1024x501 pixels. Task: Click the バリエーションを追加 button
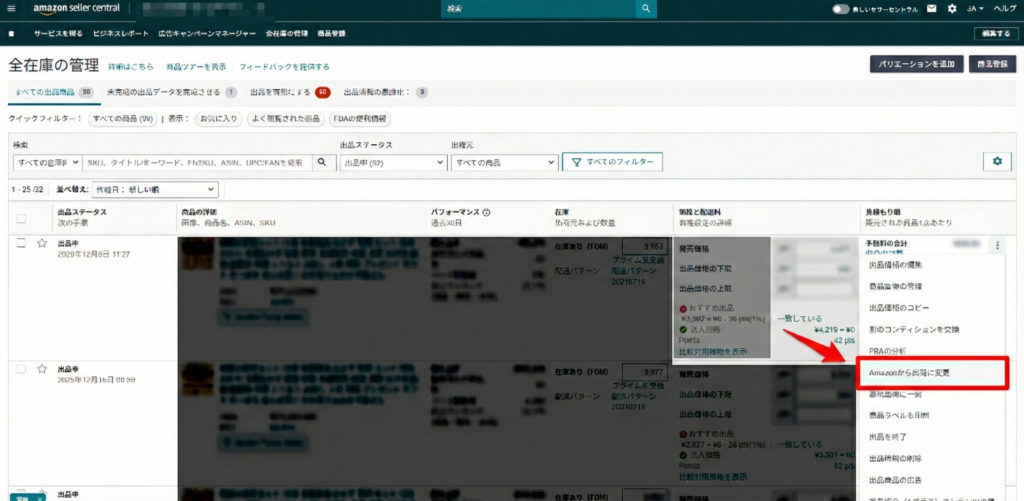pos(916,64)
